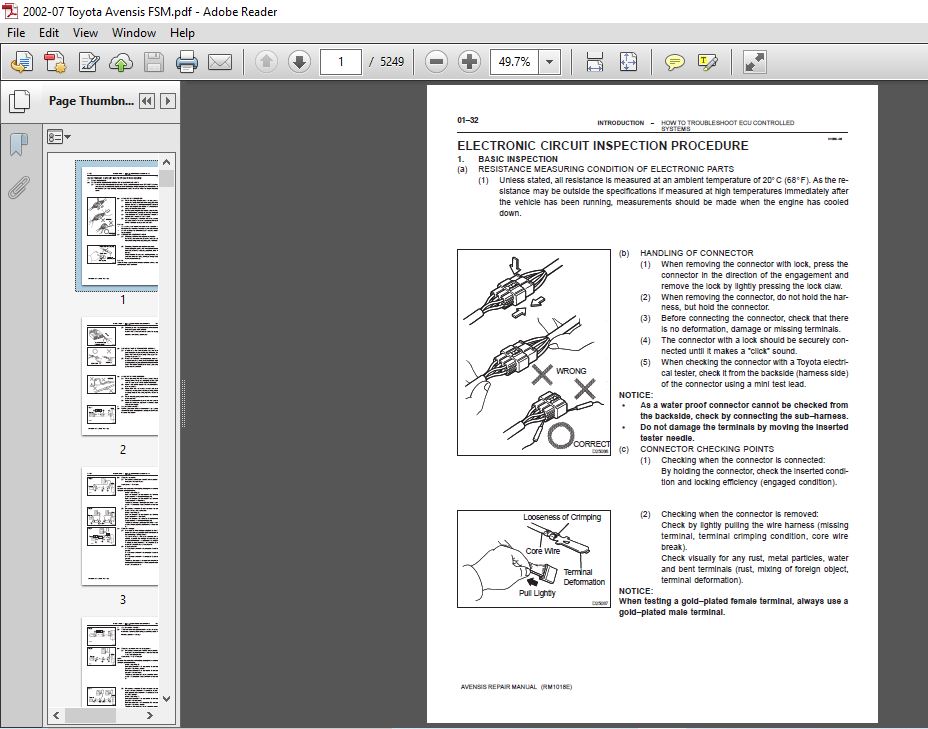Click the 'Pull Lightly' terminal illustration
Screen dimensions: 928x729
tap(534, 559)
